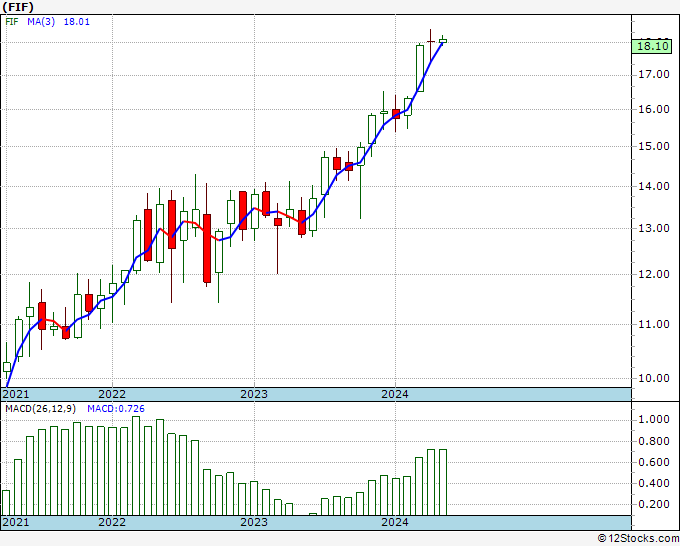
Task: Click 2024 on the price chart timeline
Action: point(395,394)
